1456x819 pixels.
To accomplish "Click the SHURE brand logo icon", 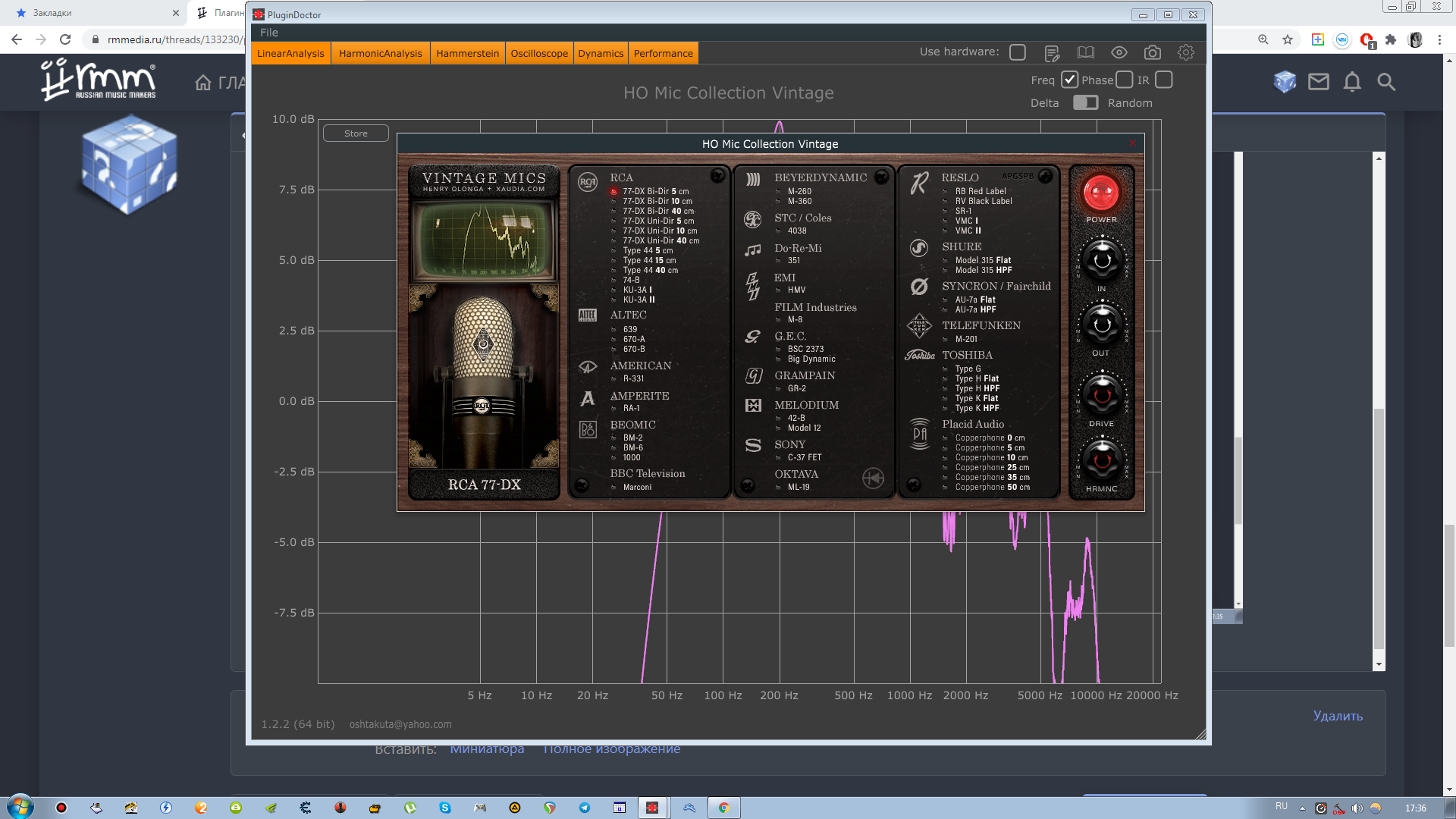I will click(x=919, y=248).
